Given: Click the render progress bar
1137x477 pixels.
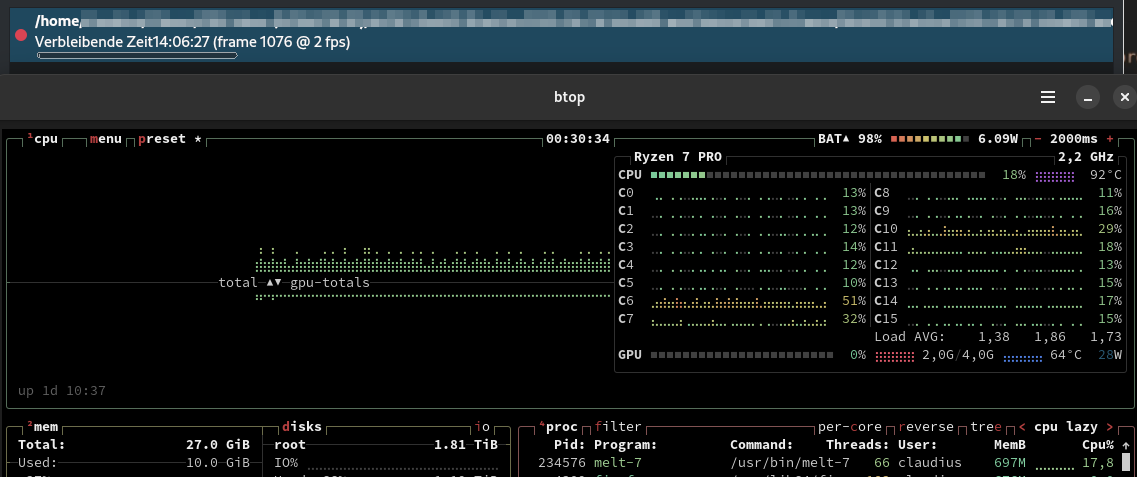Looking at the screenshot, I should pos(137,56).
